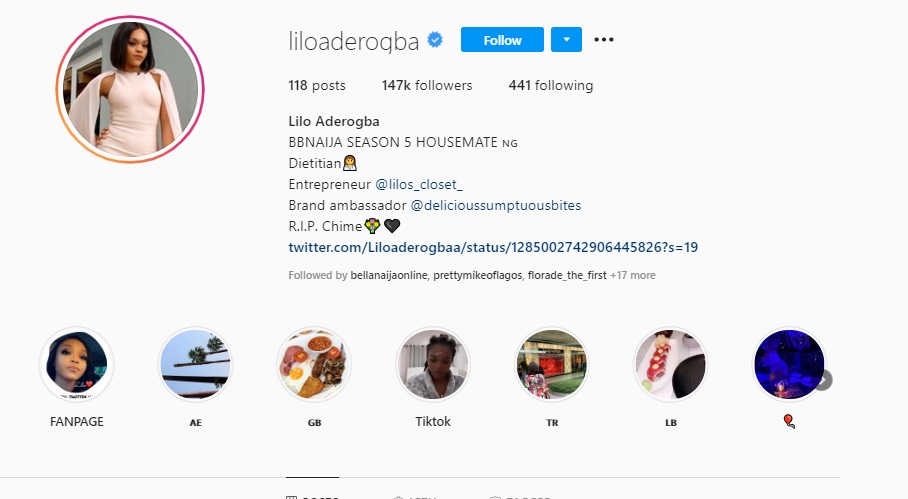The width and height of the screenshot is (908, 499).
Task: Open the FANPAGE story highlight
Action: [76, 364]
